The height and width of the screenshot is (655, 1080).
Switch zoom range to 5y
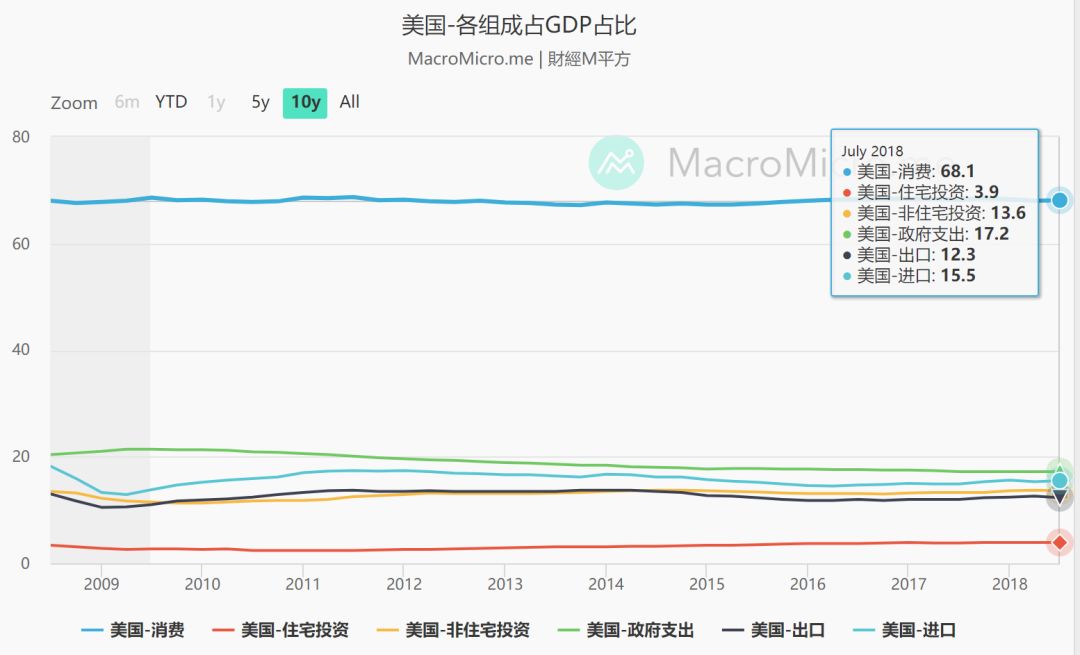coord(260,102)
